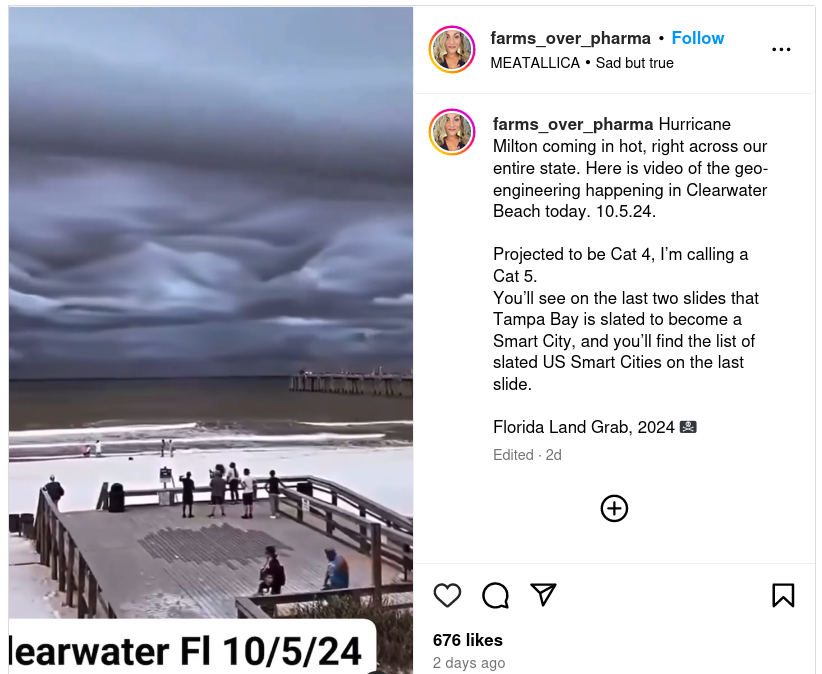The height and width of the screenshot is (674, 822).
Task: Open the three-dot more options menu
Action: [x=781, y=49]
